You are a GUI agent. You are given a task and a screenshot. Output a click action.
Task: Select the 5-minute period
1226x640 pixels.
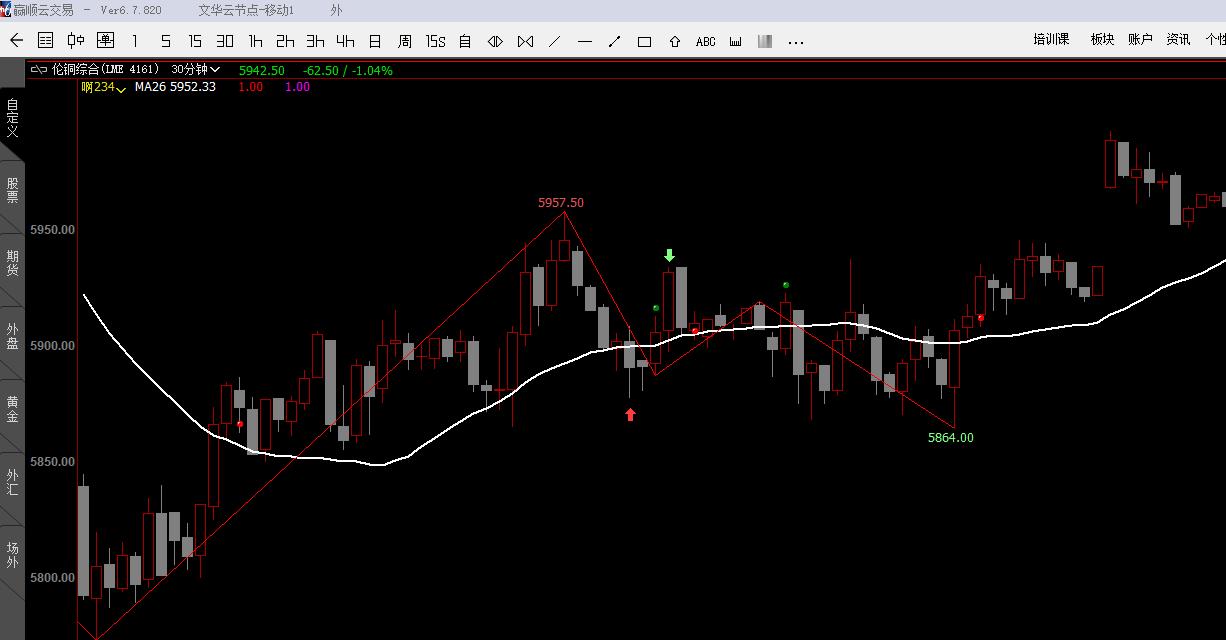point(165,41)
